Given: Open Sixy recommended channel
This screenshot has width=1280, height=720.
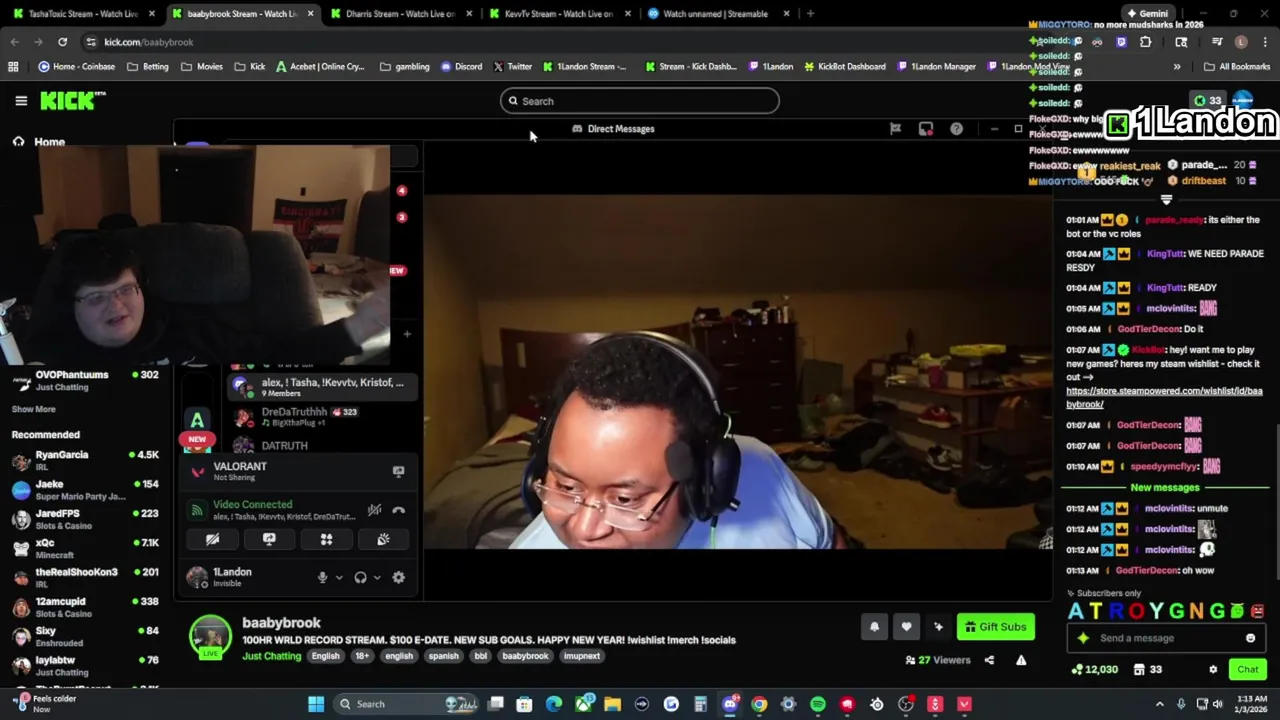Looking at the screenshot, I should point(85,636).
